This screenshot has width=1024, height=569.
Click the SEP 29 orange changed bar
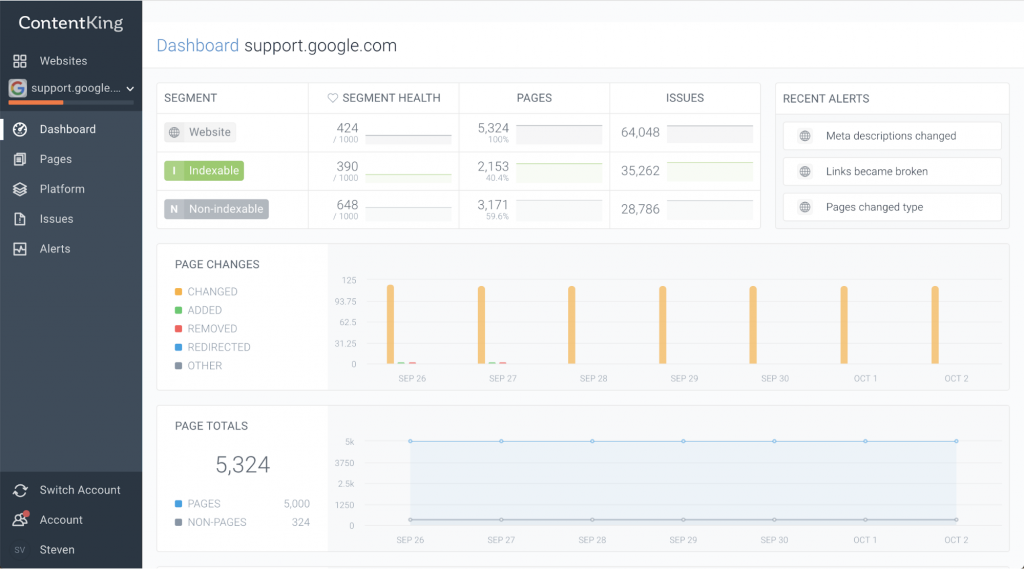662,325
